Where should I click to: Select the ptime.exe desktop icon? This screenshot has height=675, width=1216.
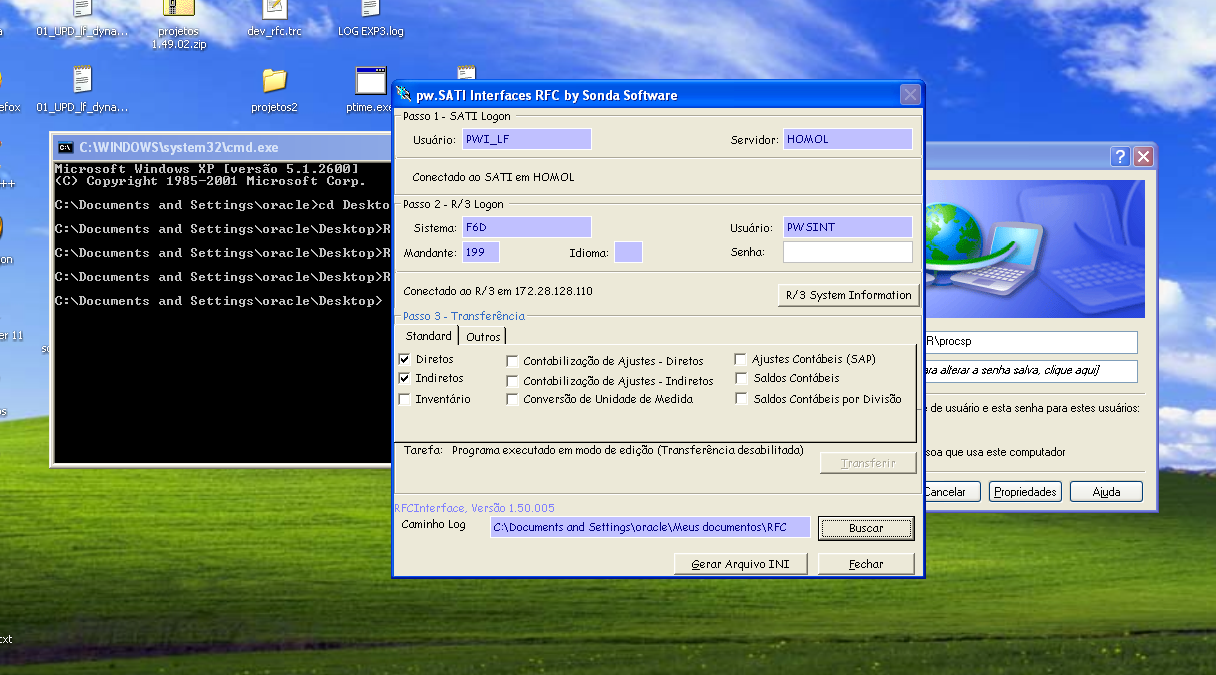370,81
